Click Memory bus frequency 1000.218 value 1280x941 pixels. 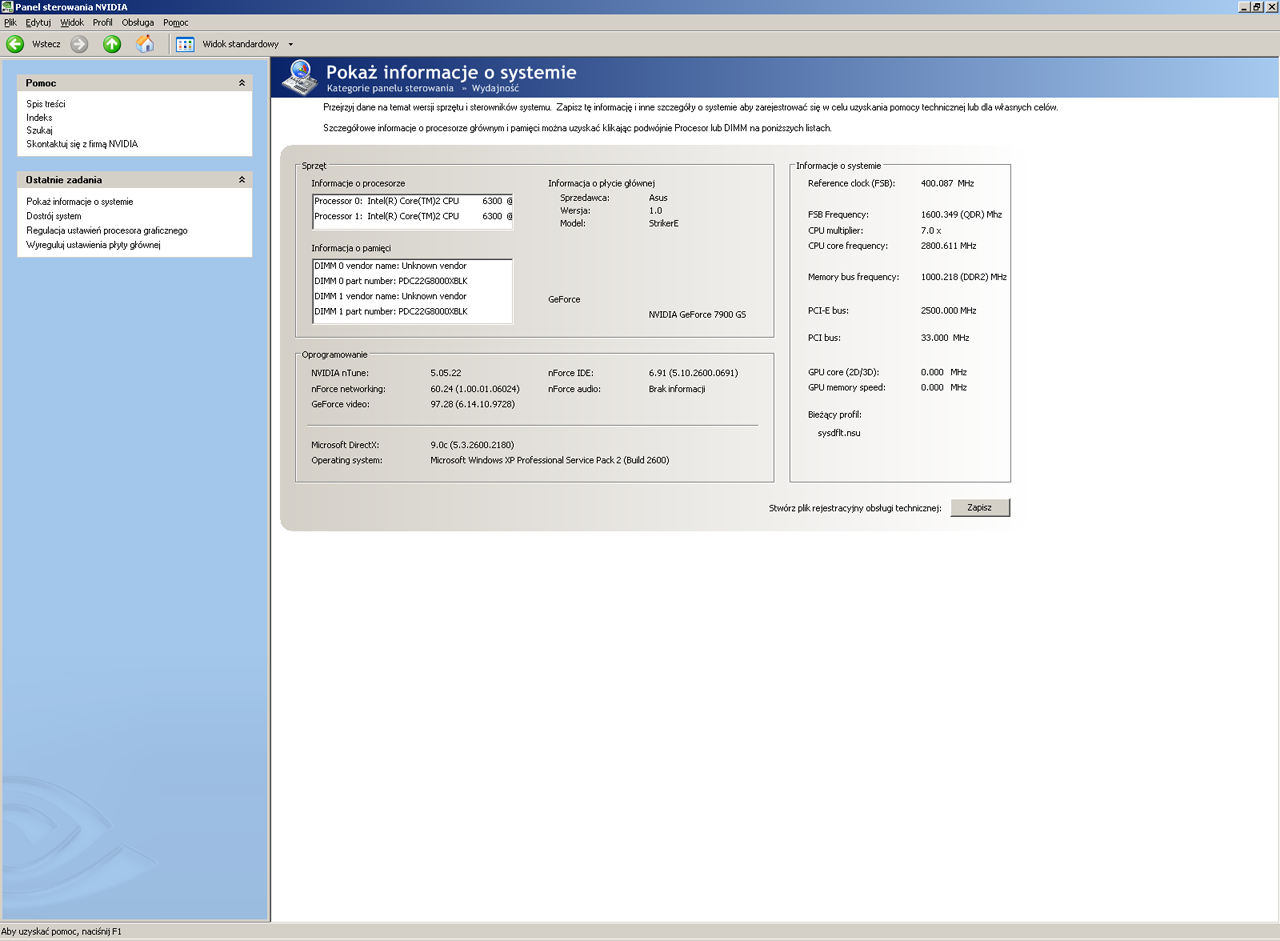tap(964, 277)
